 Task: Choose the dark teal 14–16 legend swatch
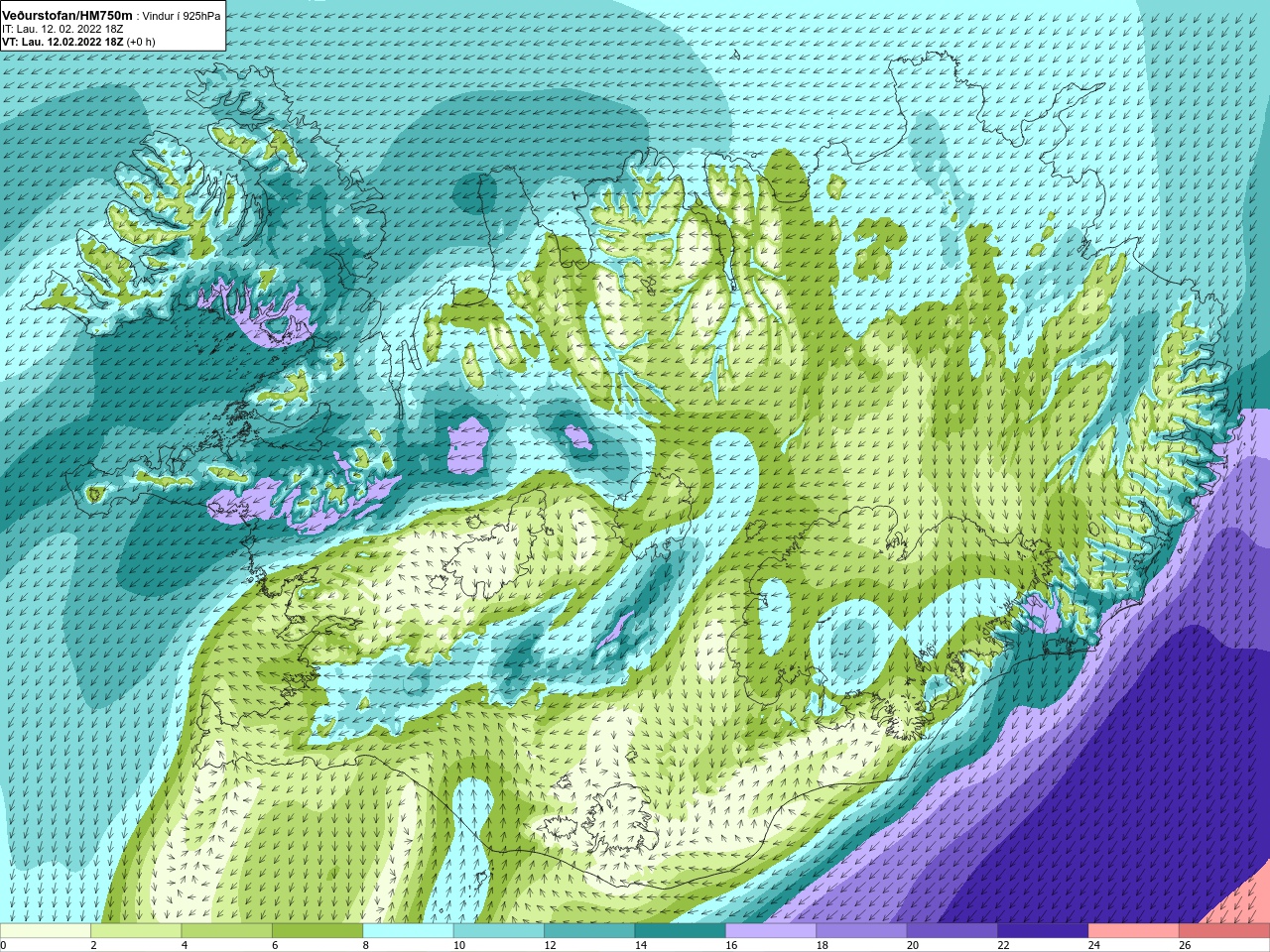click(x=681, y=931)
